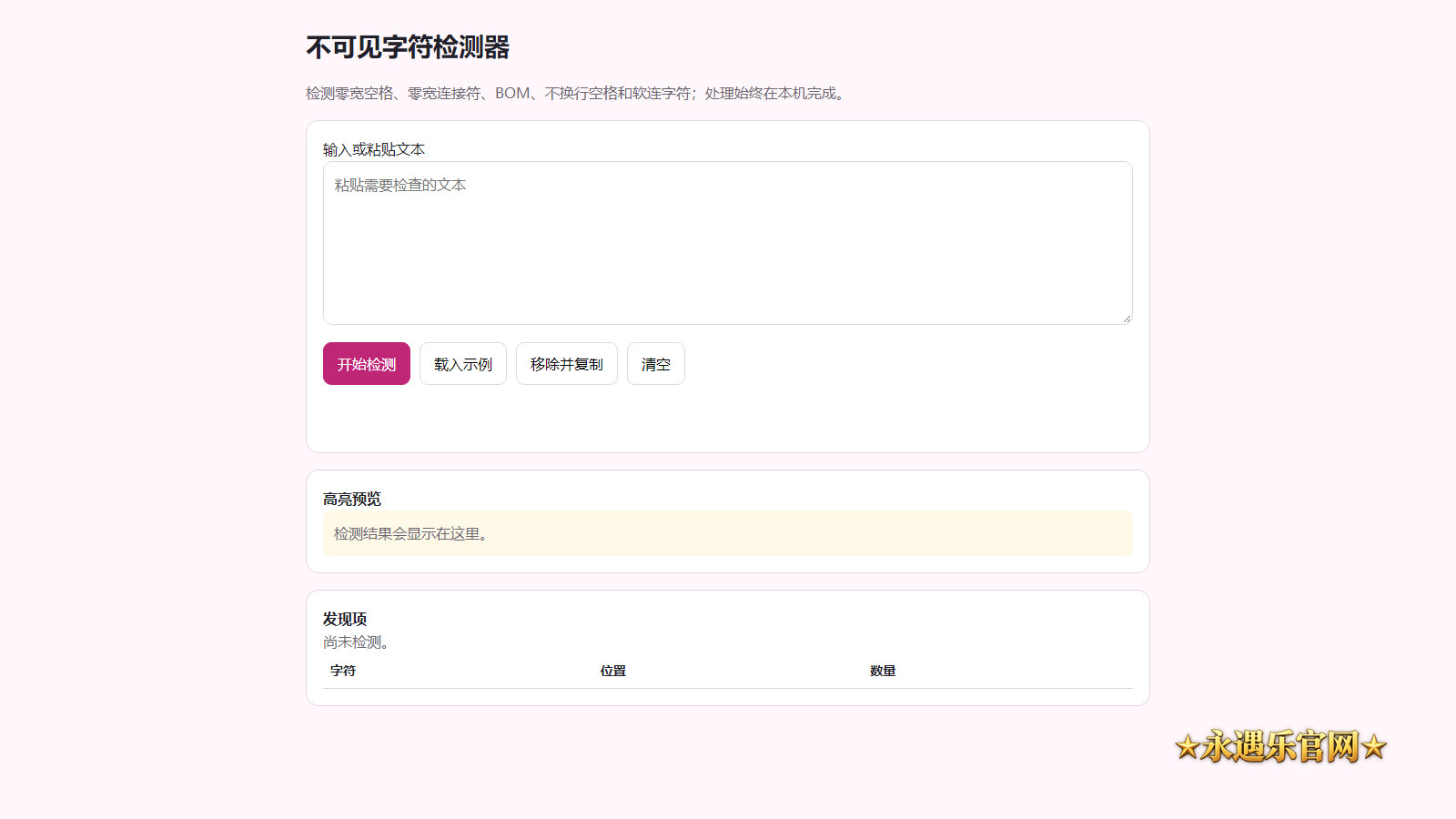Click the 检测结果会显示在这里 preview text
This screenshot has width=1456, height=819.
(x=414, y=534)
